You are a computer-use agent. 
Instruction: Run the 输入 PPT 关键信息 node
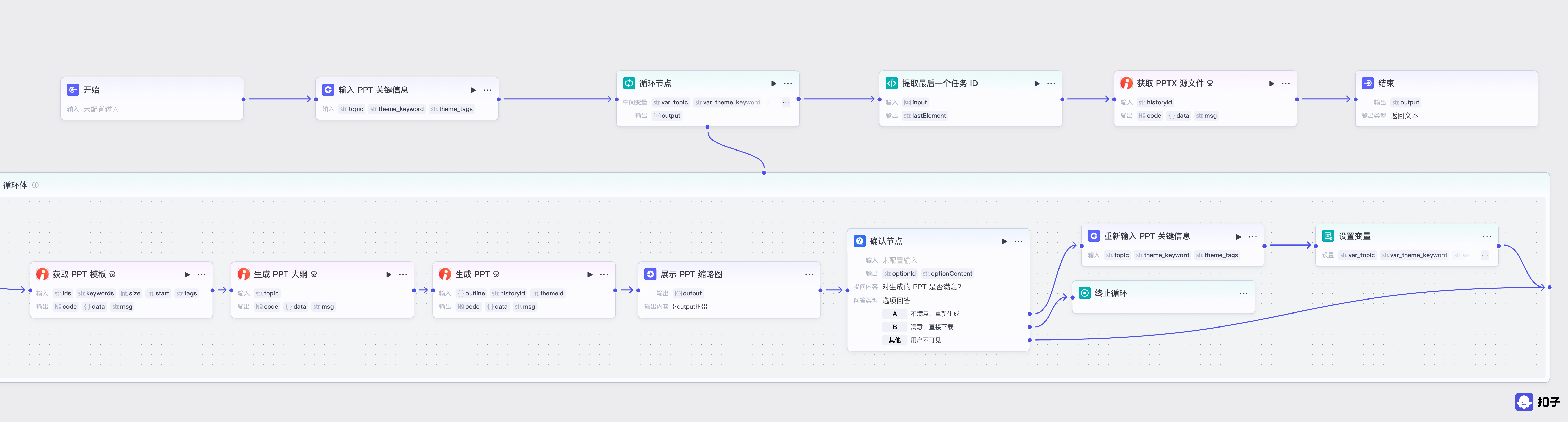[x=473, y=90]
